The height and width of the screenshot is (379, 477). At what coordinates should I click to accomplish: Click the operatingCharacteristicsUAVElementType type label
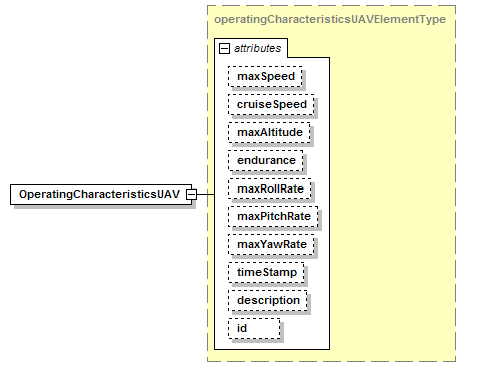tap(330, 19)
